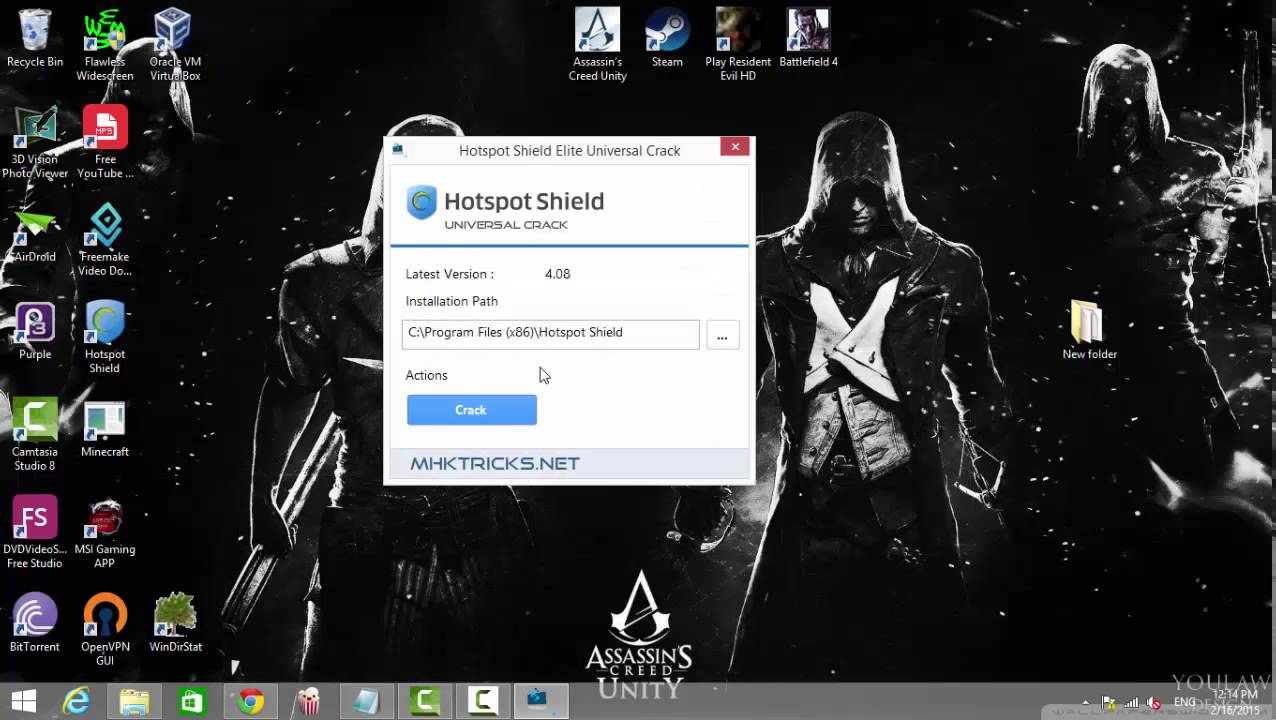This screenshot has width=1276, height=720.
Task: Open the Steam desktop shortcut
Action: point(667,38)
